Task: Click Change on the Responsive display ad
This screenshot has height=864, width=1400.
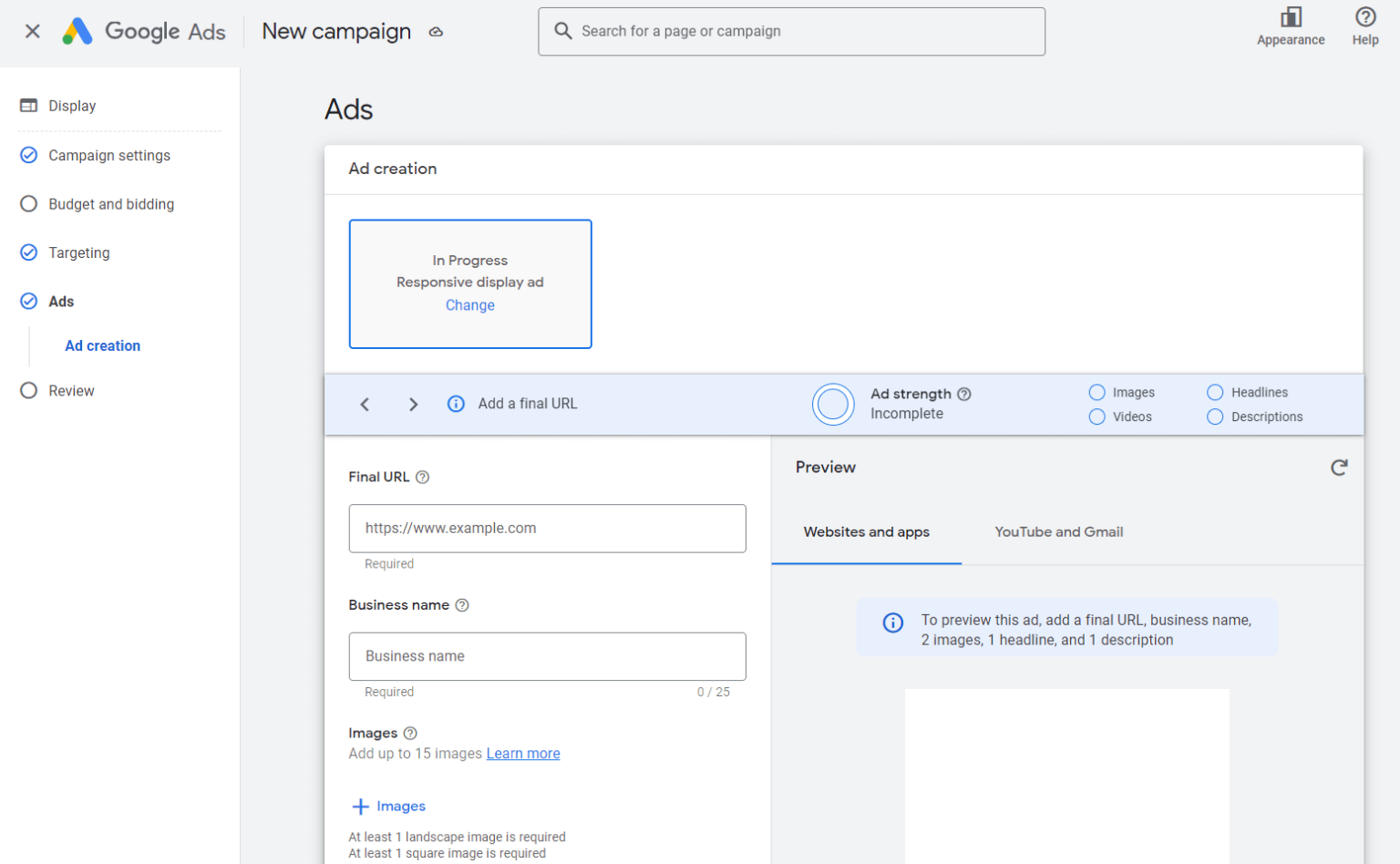Action: (469, 305)
